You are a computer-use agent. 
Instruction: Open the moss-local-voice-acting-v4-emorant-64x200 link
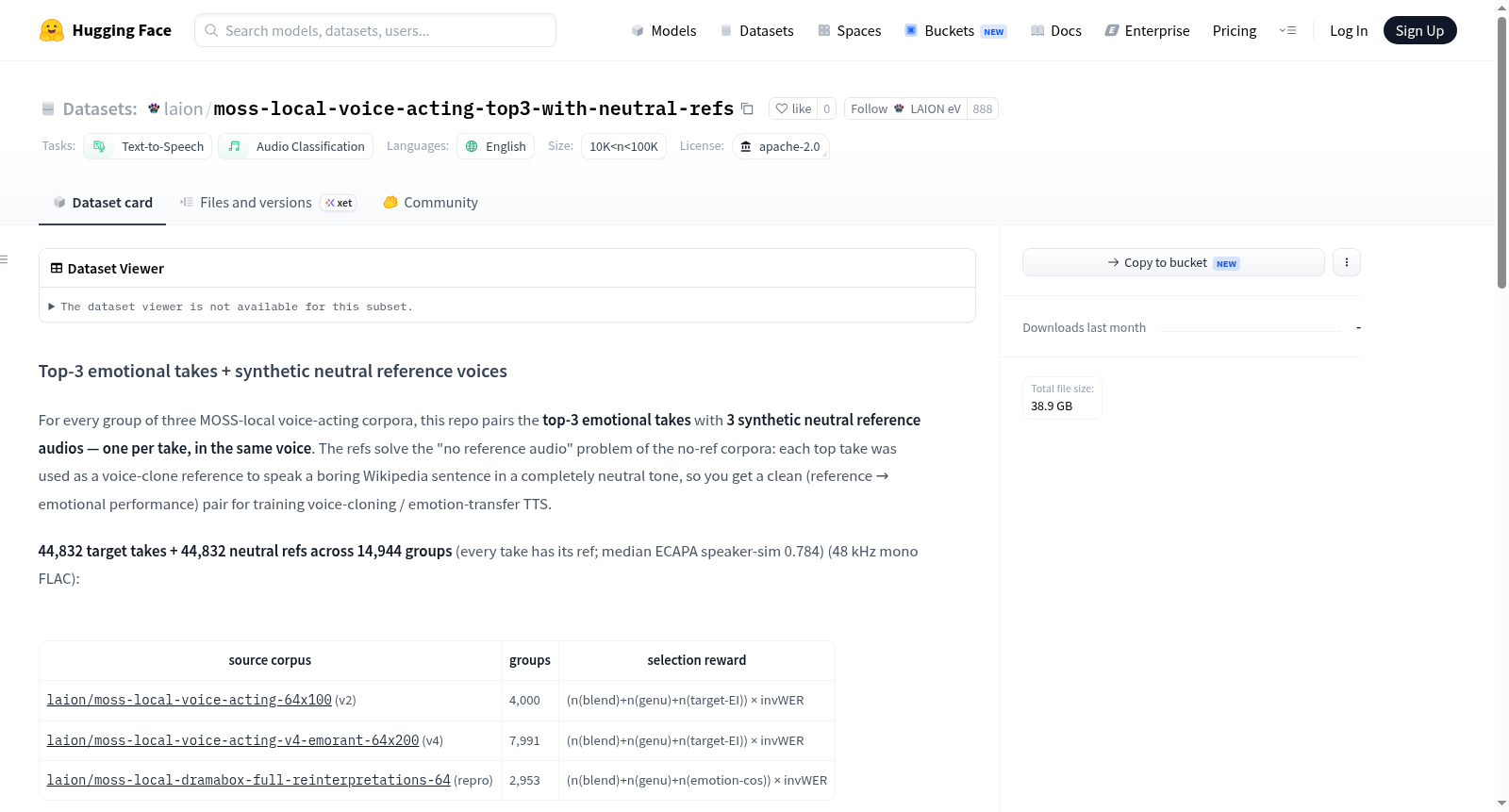click(233, 740)
